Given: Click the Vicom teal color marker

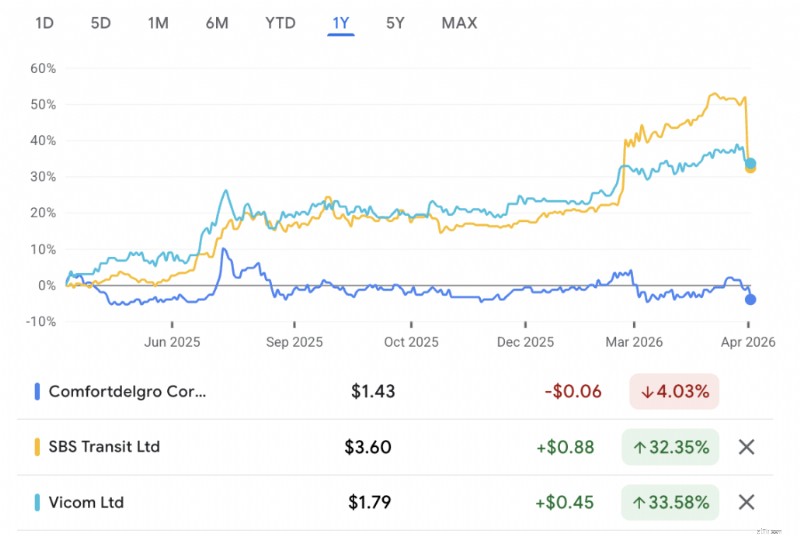Looking at the screenshot, I should (37, 502).
